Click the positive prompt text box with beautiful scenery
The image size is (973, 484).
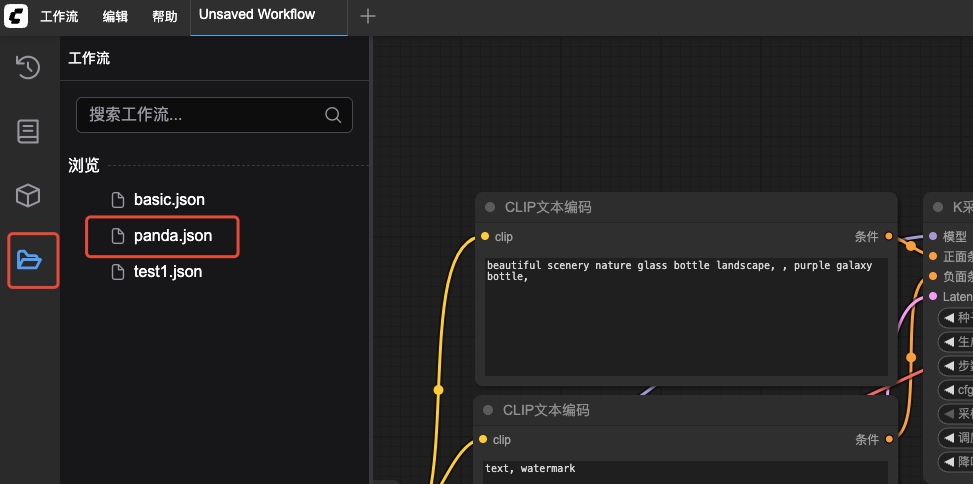click(686, 317)
